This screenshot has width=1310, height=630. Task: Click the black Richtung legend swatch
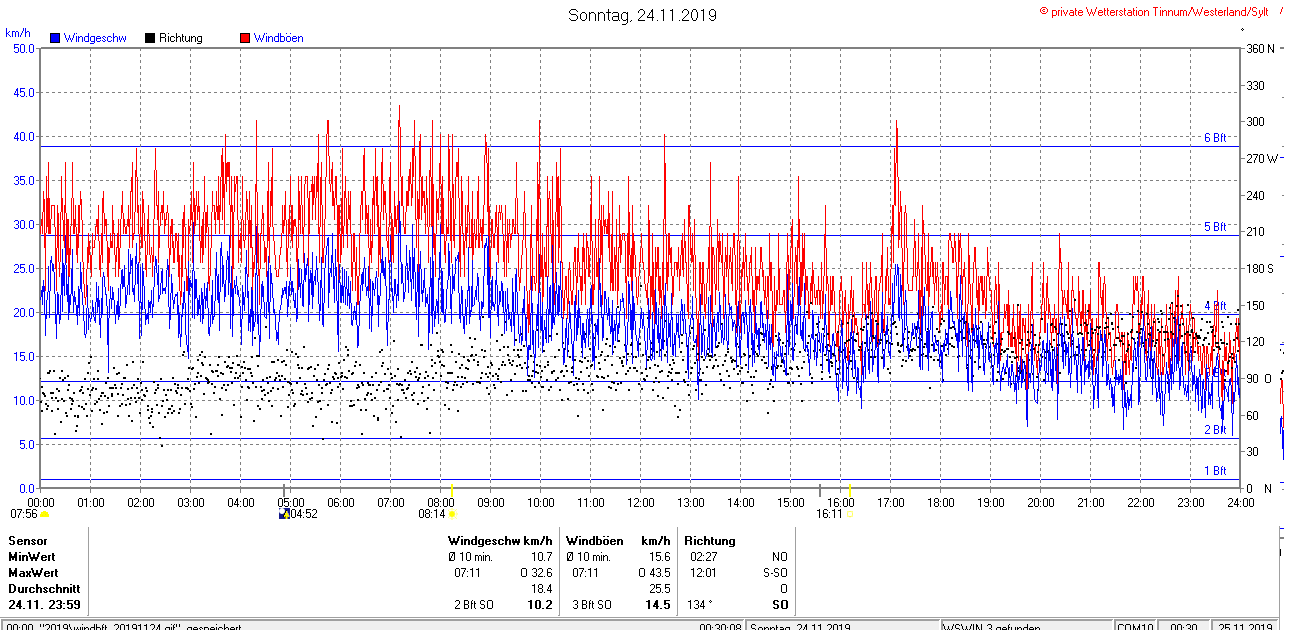[150, 38]
